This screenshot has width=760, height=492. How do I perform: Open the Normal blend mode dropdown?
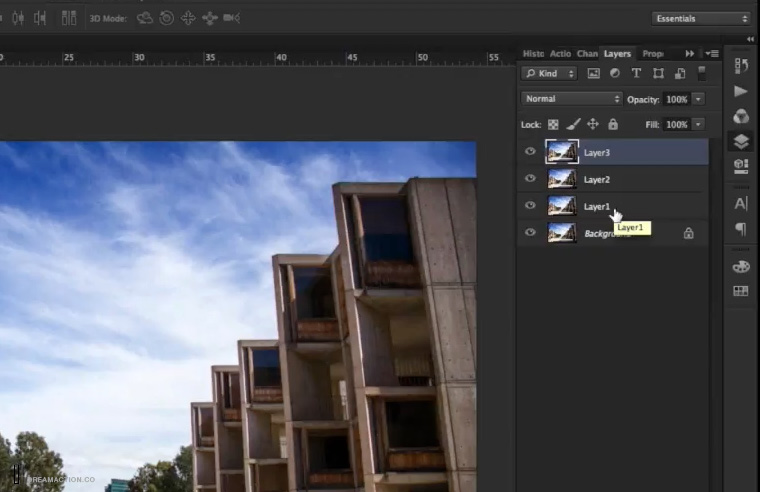point(571,99)
